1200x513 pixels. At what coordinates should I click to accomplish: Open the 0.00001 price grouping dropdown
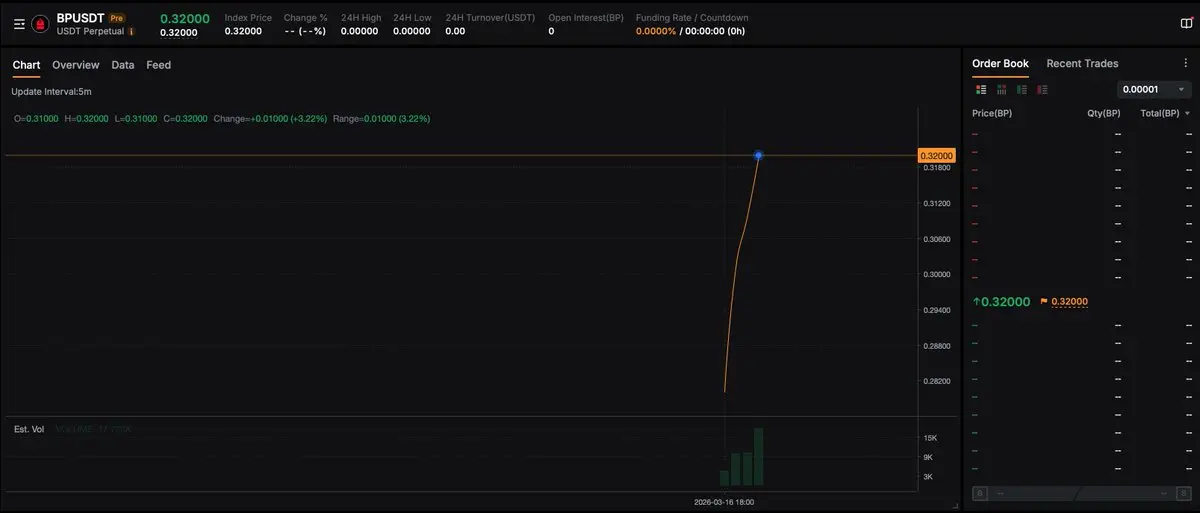1154,89
